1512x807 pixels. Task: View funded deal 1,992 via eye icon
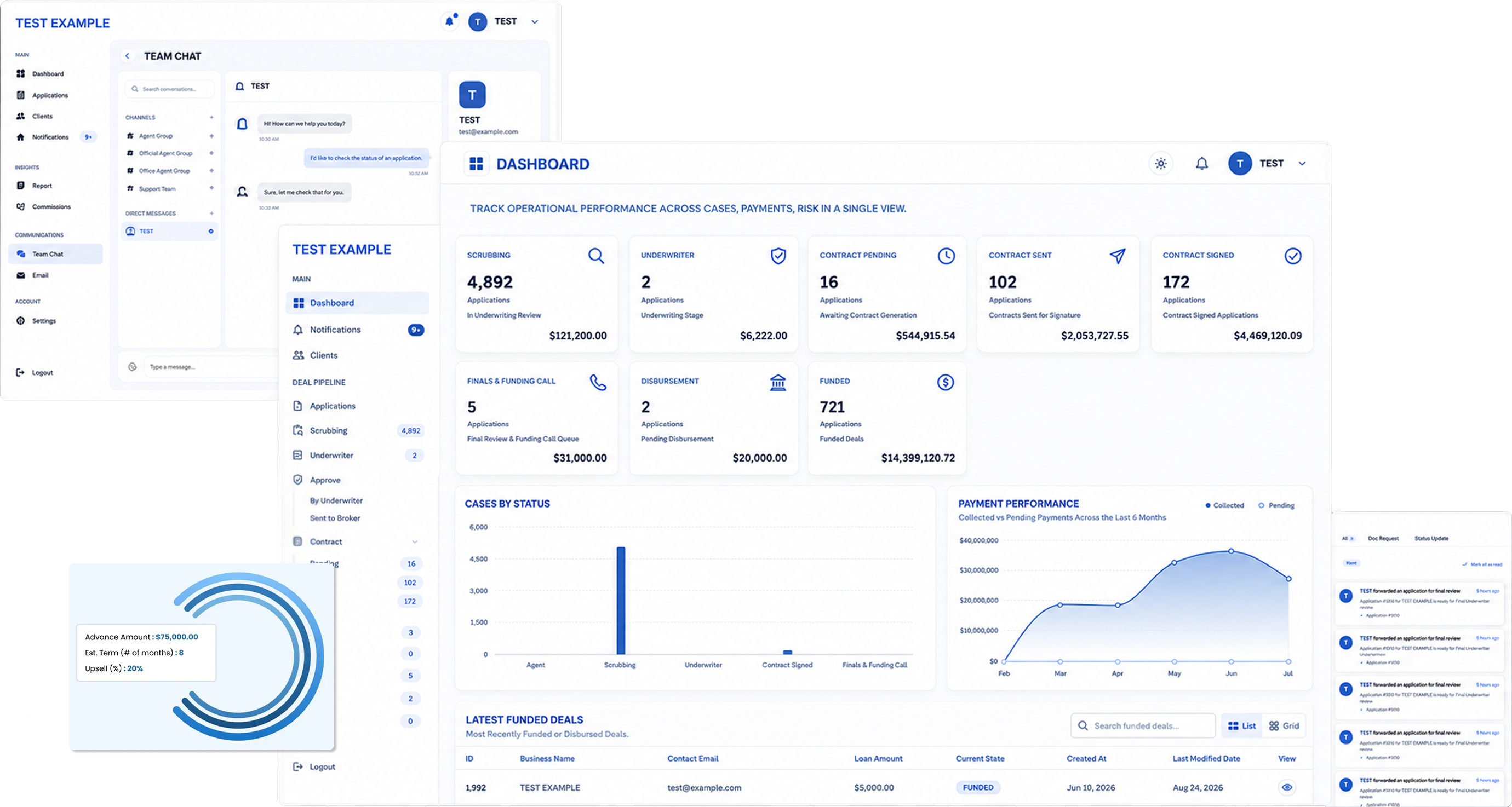click(x=1287, y=787)
